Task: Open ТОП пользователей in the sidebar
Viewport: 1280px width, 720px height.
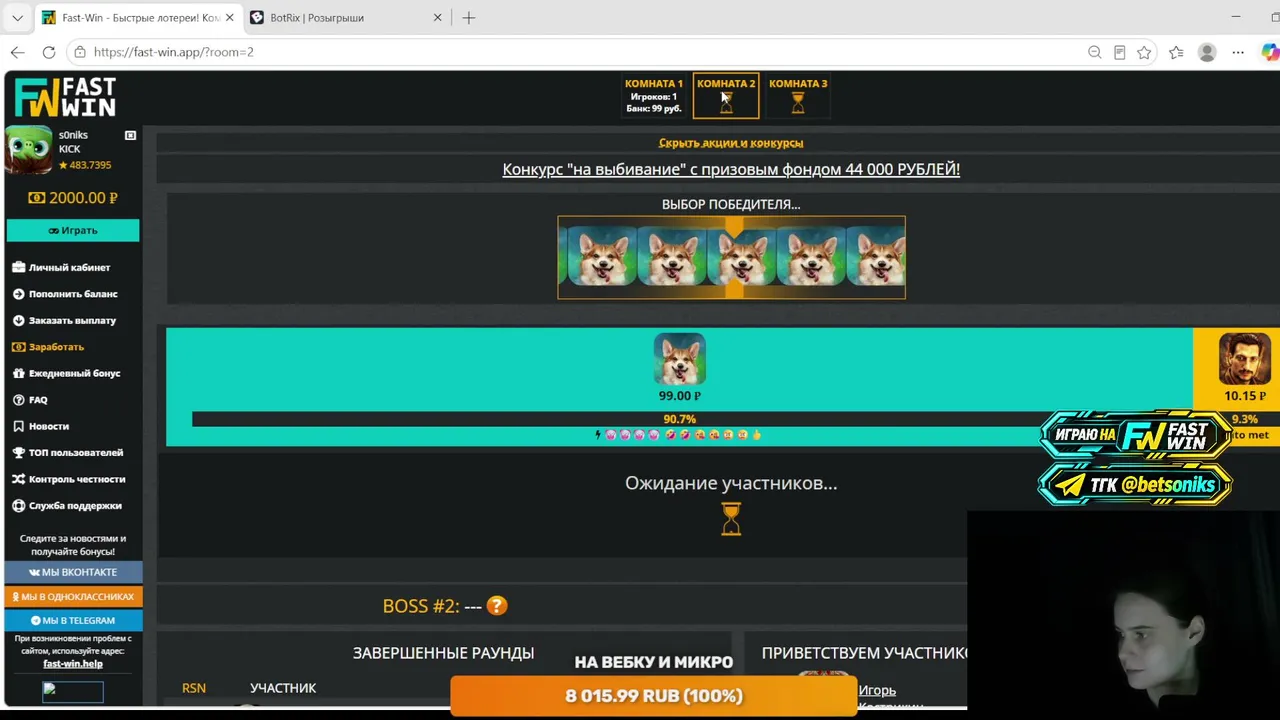Action: click(x=68, y=453)
